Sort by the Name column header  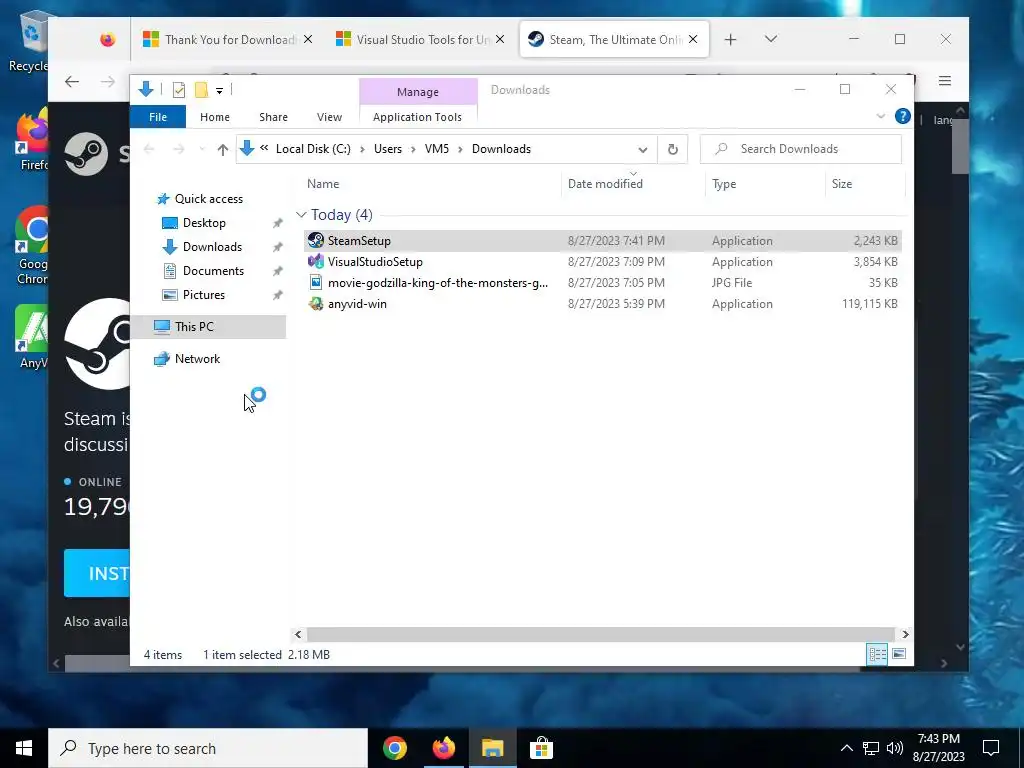tap(323, 184)
